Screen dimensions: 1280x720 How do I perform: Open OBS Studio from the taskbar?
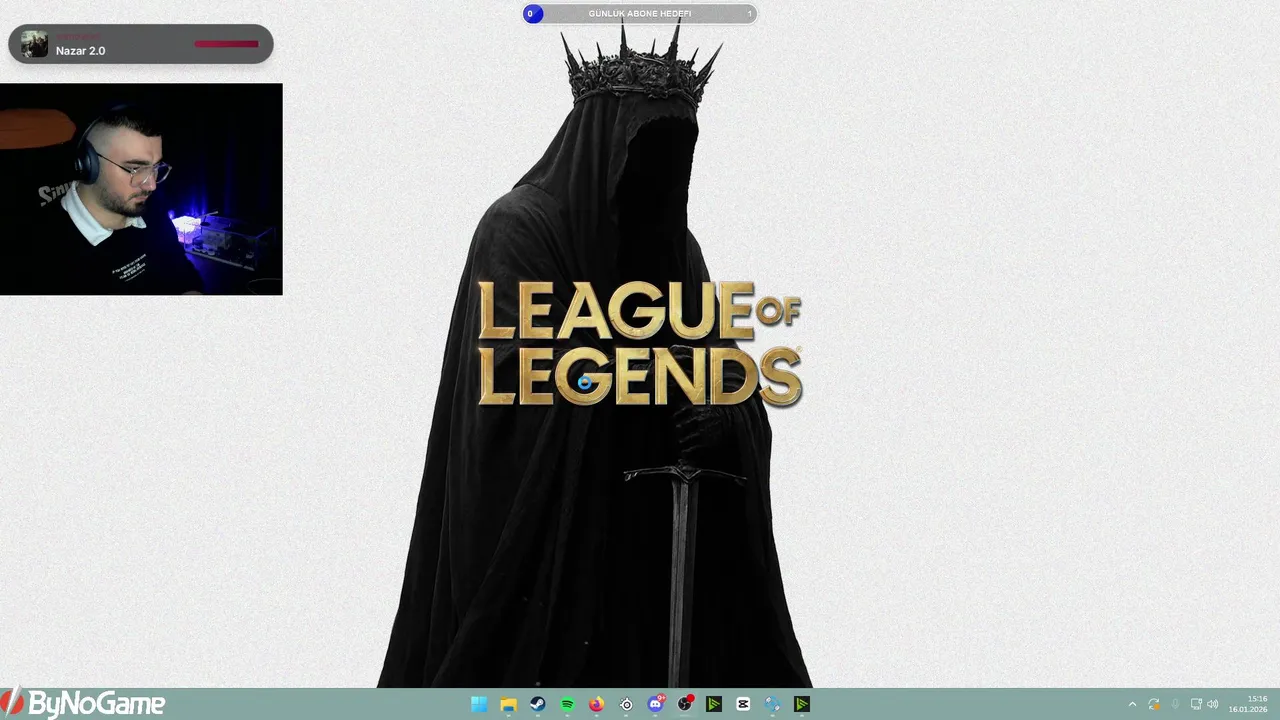point(685,704)
